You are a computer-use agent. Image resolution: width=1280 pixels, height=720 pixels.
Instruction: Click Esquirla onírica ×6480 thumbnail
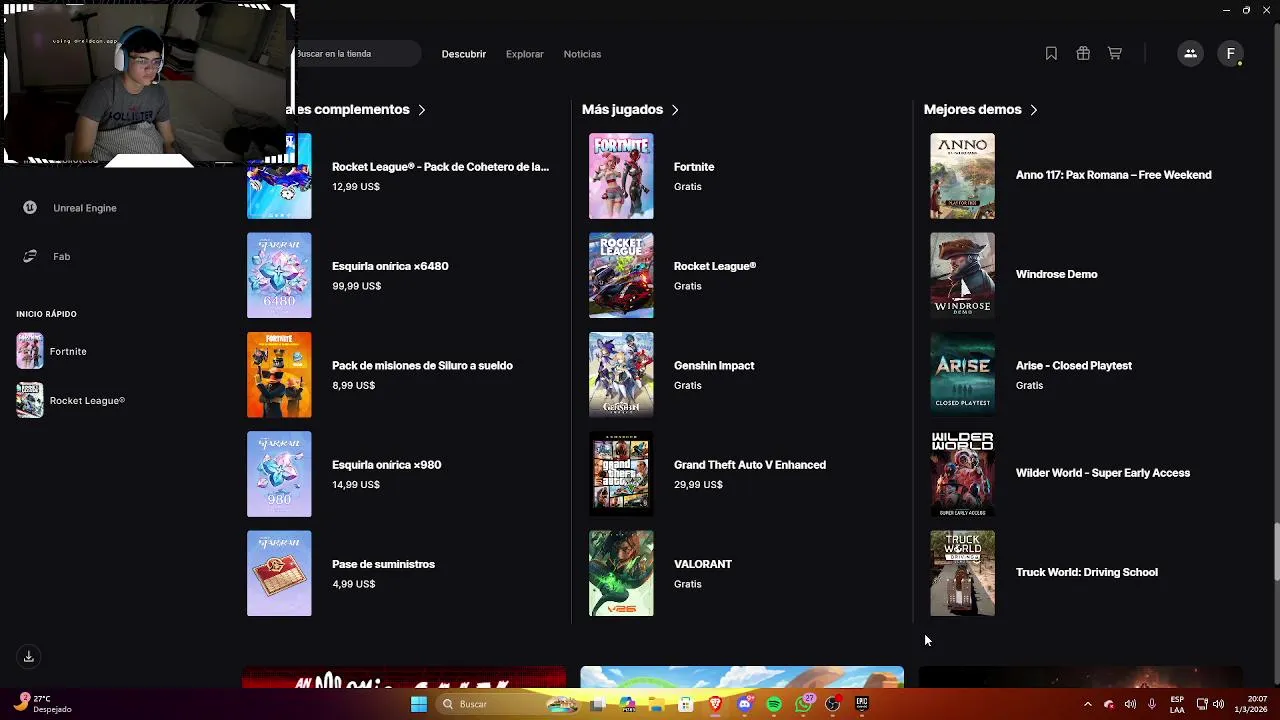click(279, 275)
